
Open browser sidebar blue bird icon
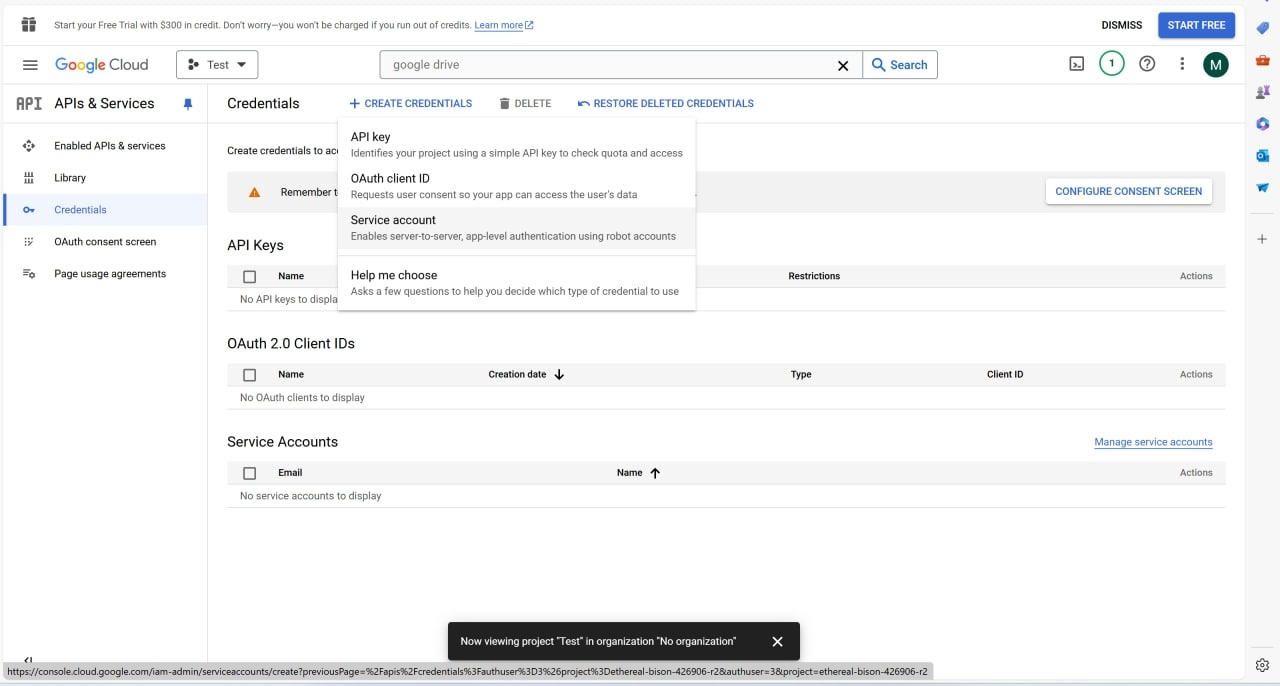pos(1263,188)
